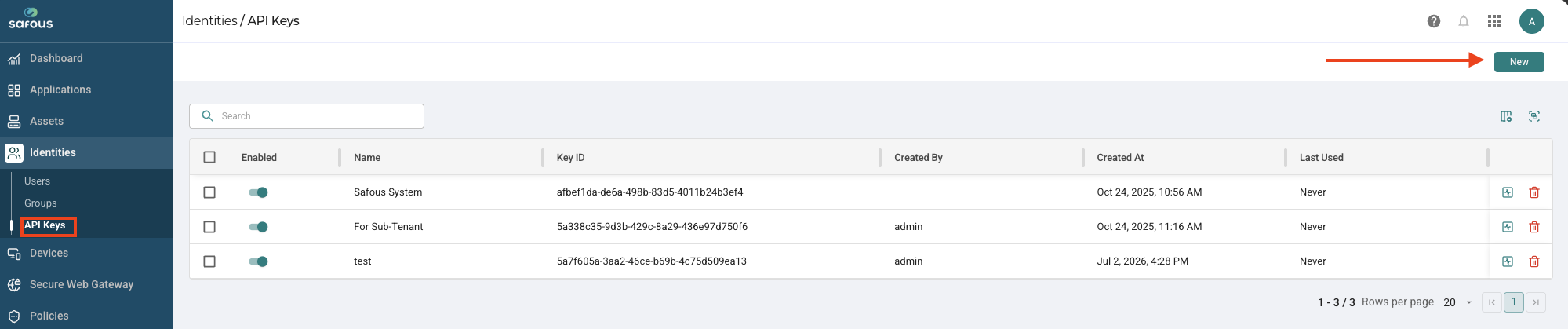Screen dimensions: 1568x329
Task: Expand the Devices sidebar menu
Action: 86,253
